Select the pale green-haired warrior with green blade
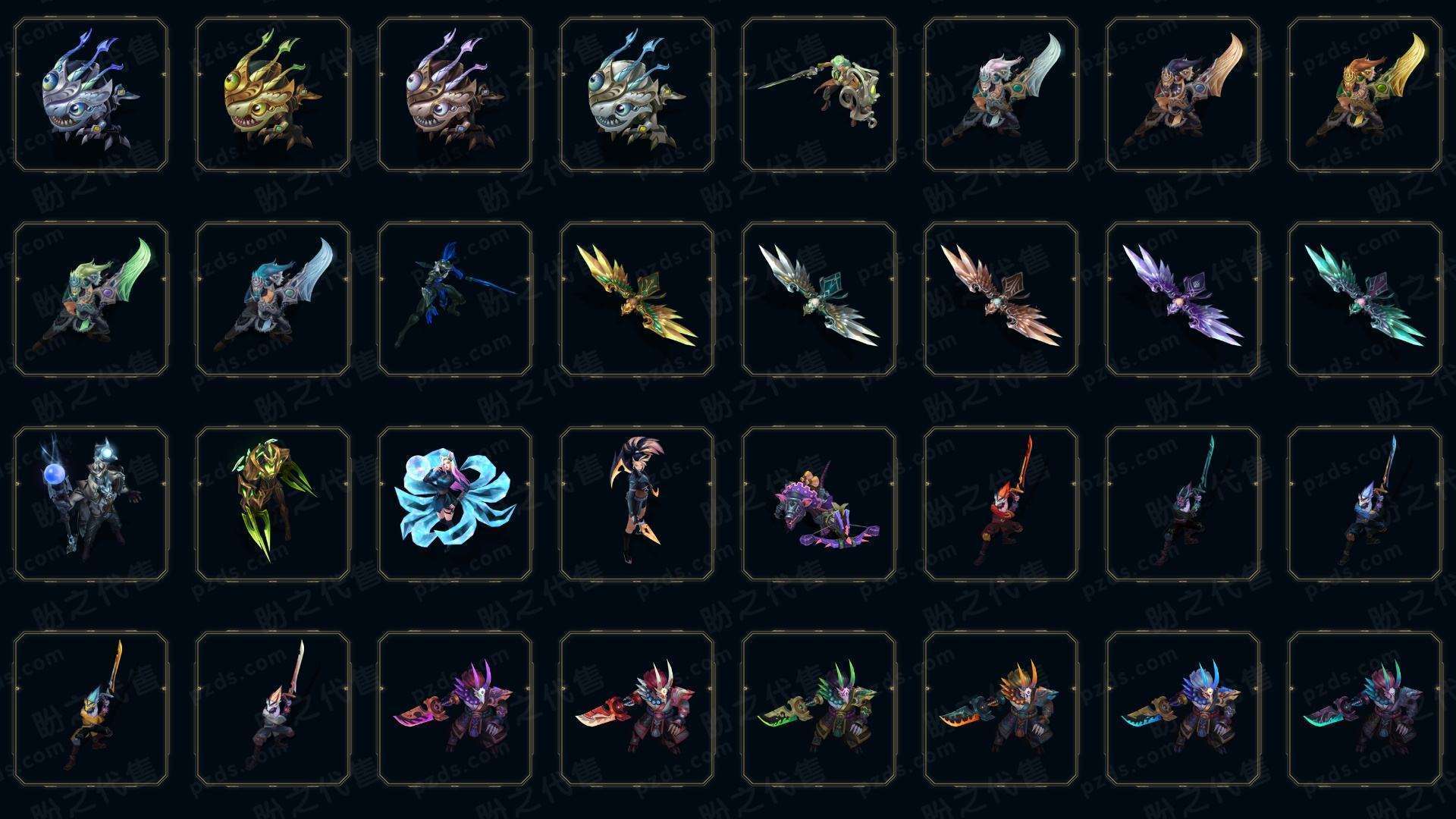Screen dimensions: 1456x819 click(91, 299)
